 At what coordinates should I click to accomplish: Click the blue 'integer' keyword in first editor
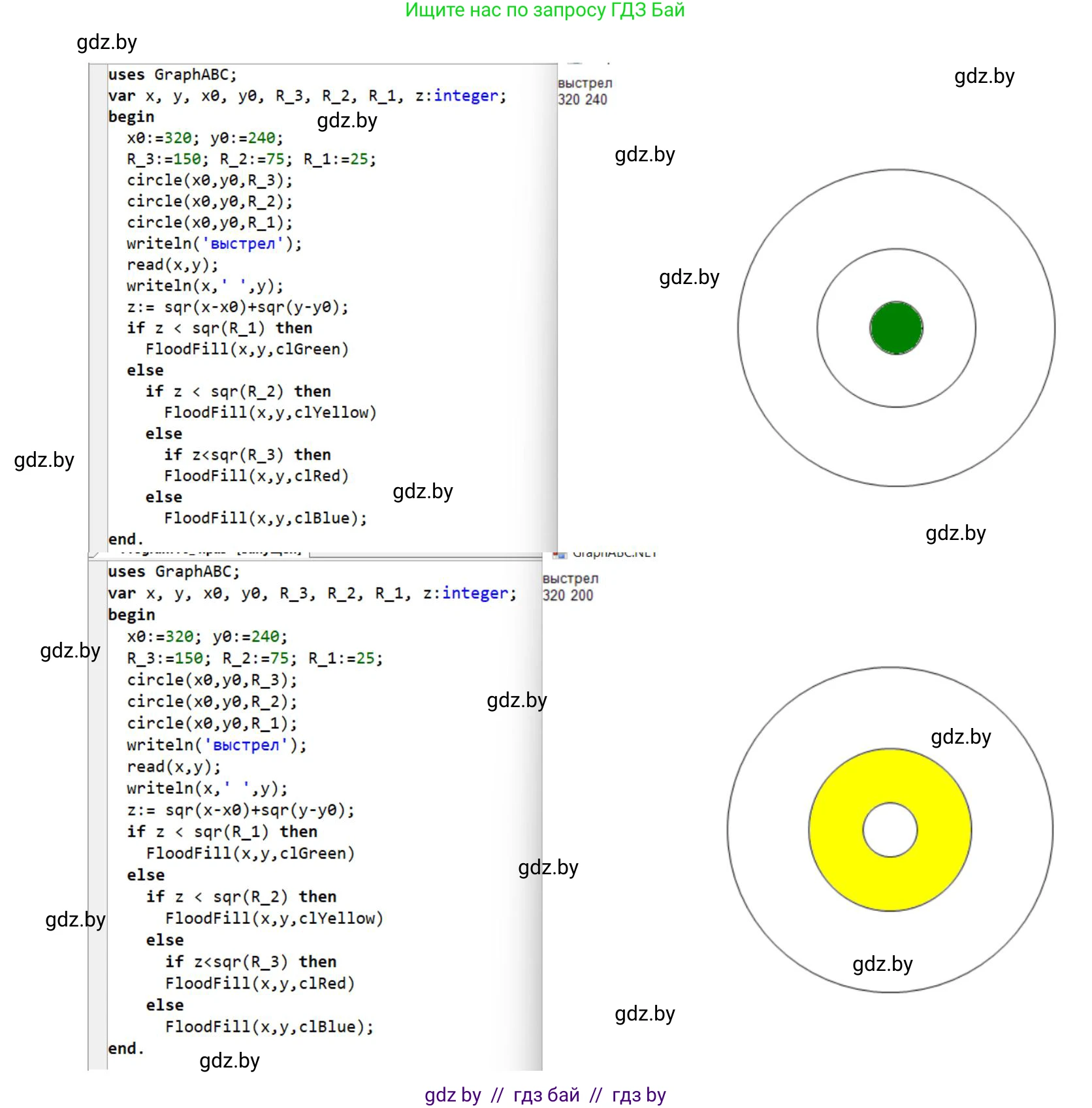point(466,96)
